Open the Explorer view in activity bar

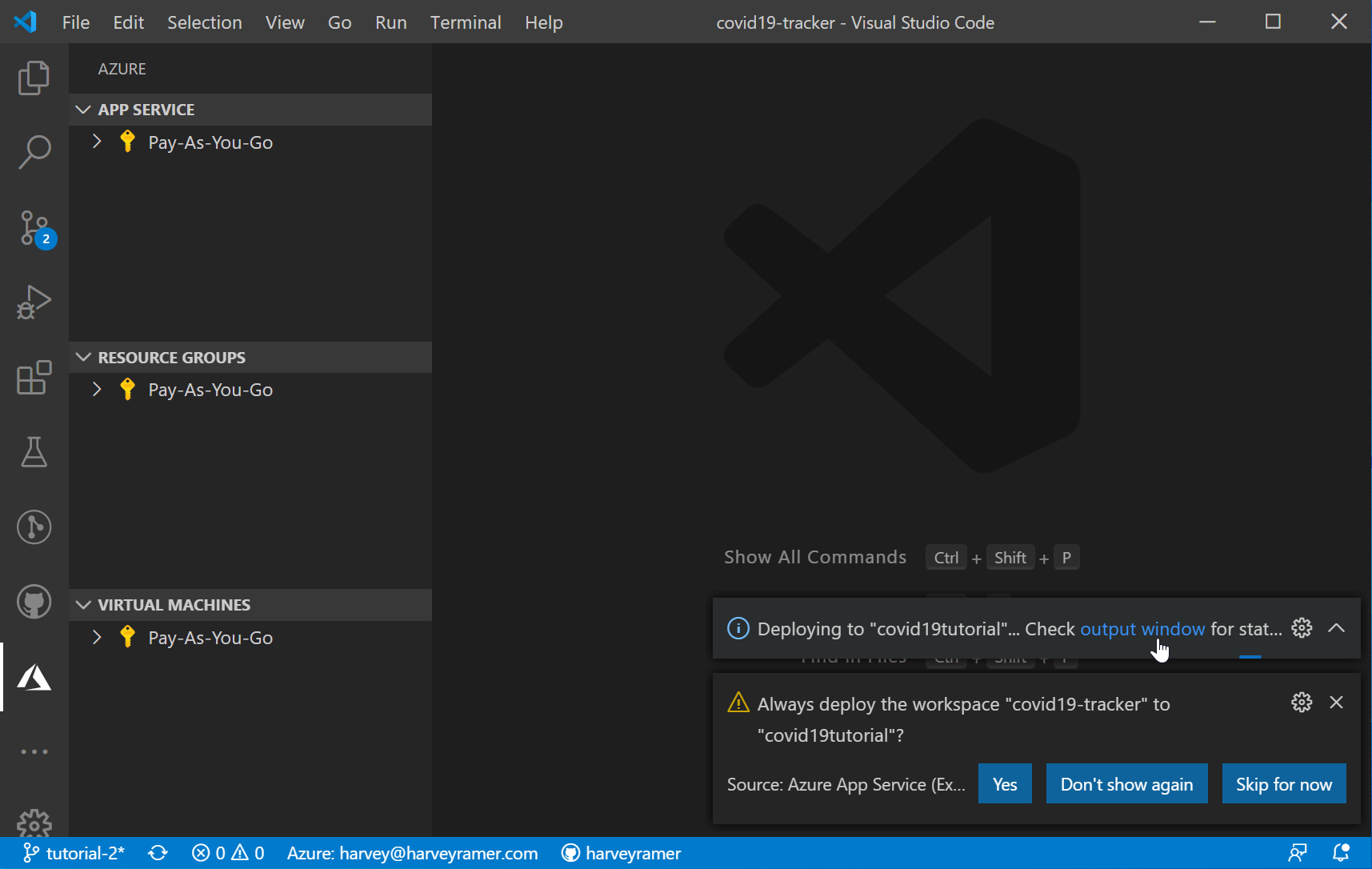(x=34, y=78)
